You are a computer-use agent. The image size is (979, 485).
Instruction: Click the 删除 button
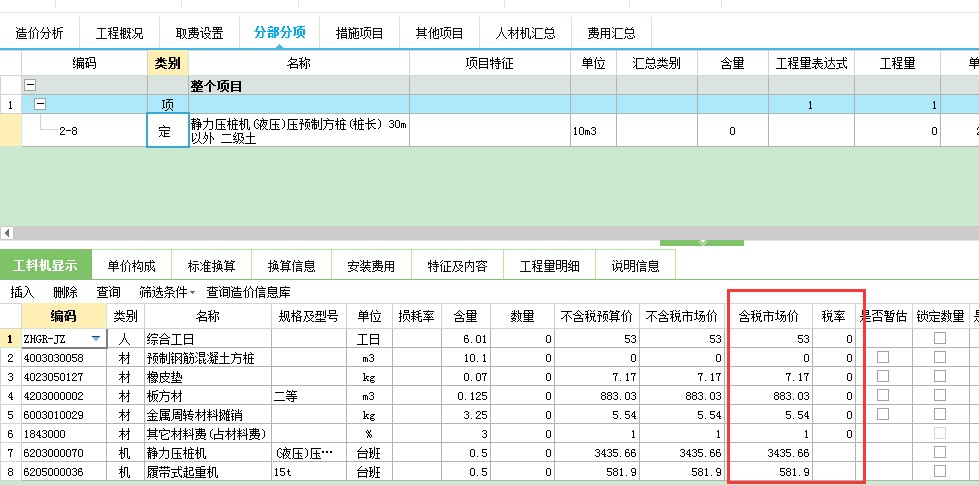click(x=65, y=292)
